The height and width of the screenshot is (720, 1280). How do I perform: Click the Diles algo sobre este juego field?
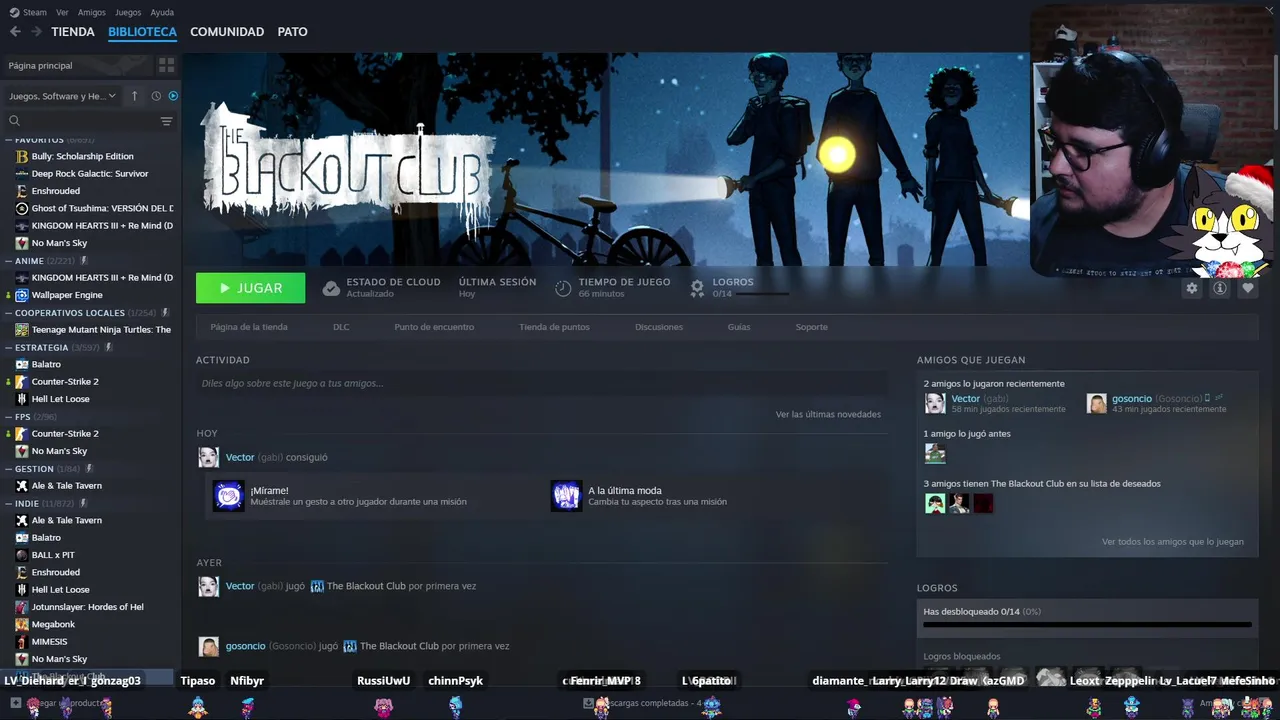pos(541,383)
